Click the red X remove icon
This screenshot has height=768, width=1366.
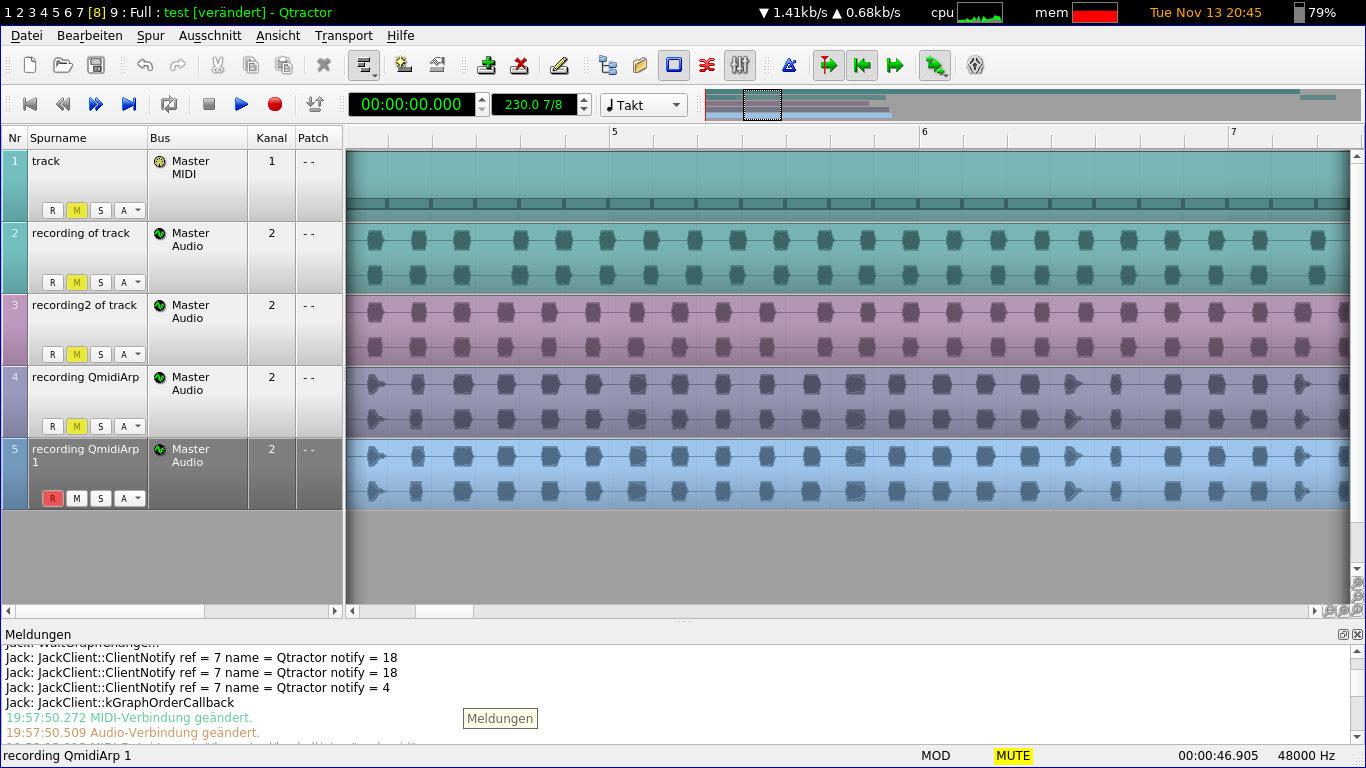coord(520,65)
